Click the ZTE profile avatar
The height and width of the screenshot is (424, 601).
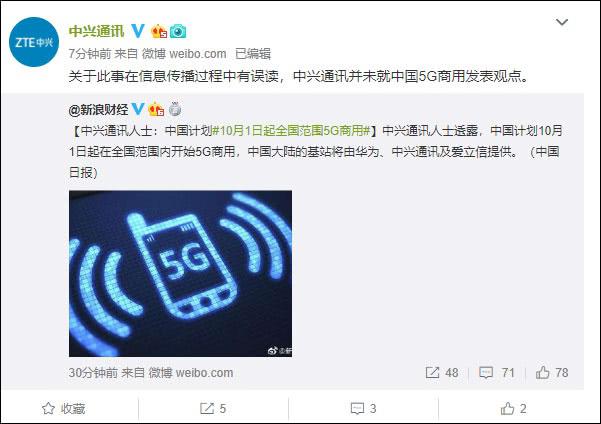tap(34, 42)
